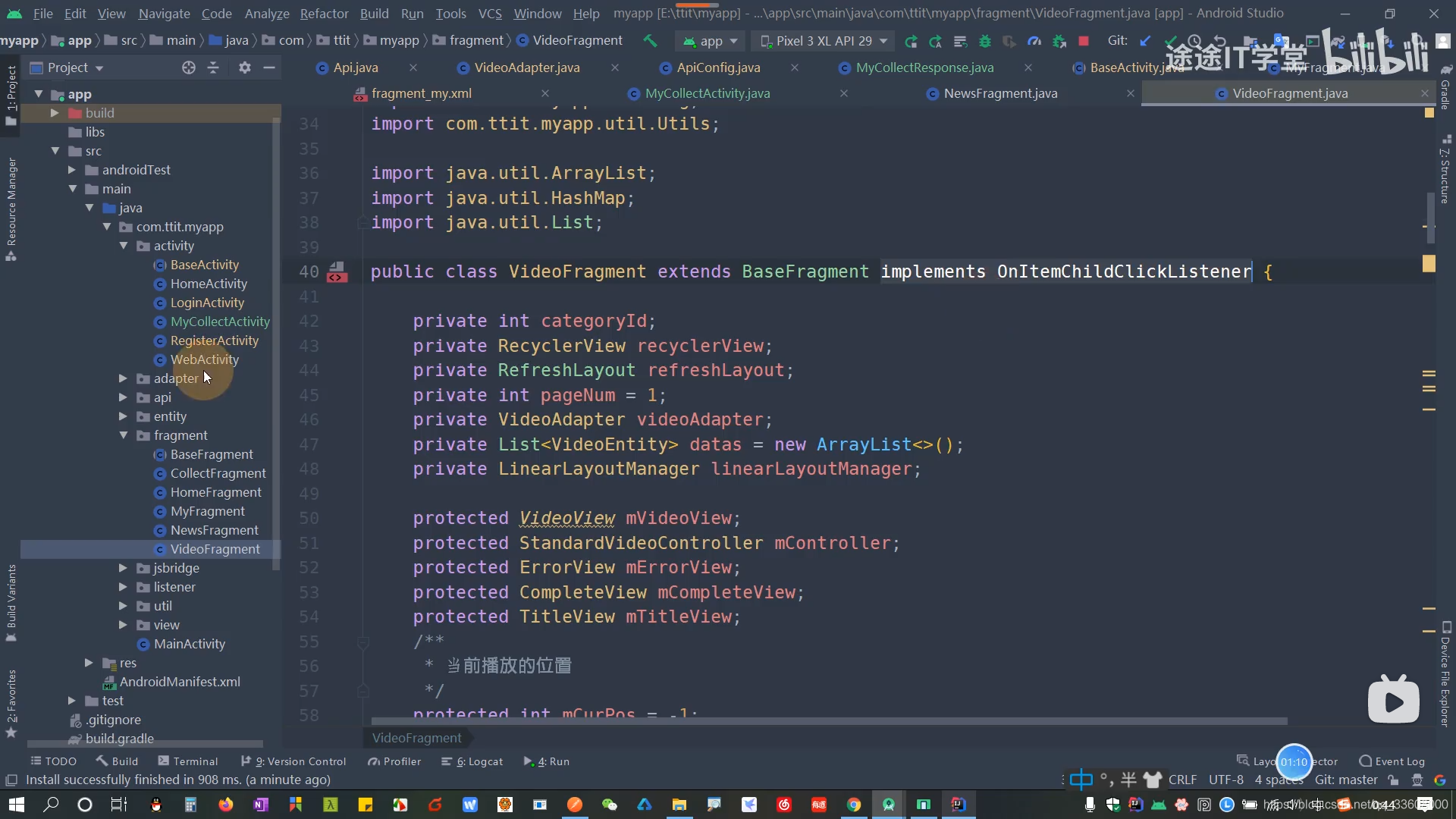The width and height of the screenshot is (1456, 819).
Task: Toggle the Z: Structure tool window
Action: coord(1446,171)
